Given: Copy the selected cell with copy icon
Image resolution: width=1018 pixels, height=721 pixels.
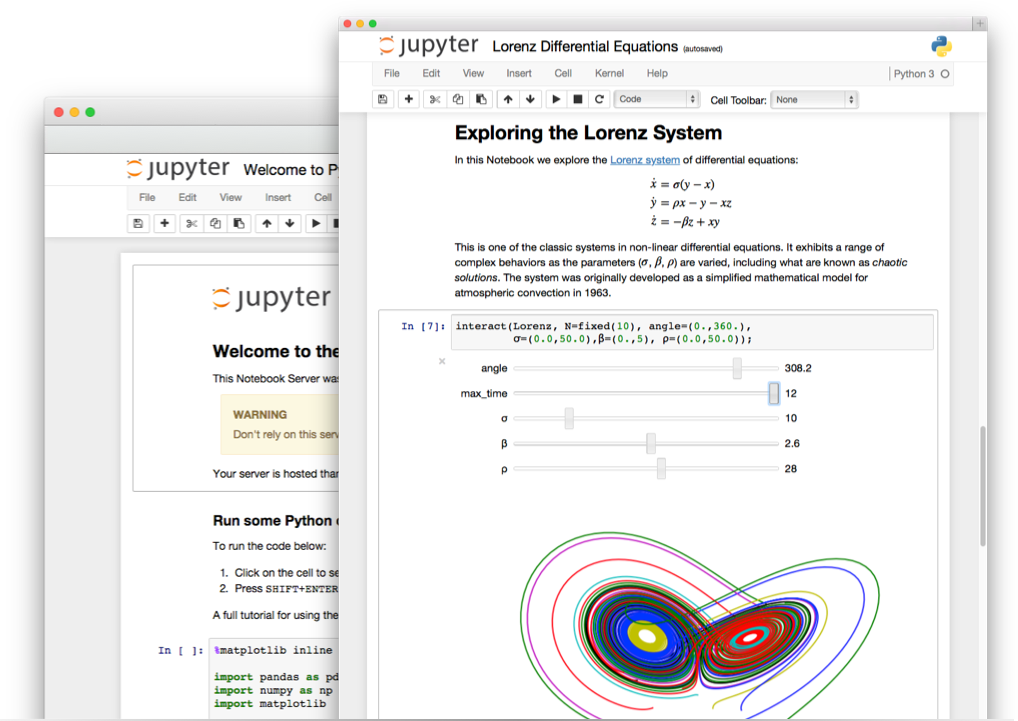Looking at the screenshot, I should click(x=458, y=99).
